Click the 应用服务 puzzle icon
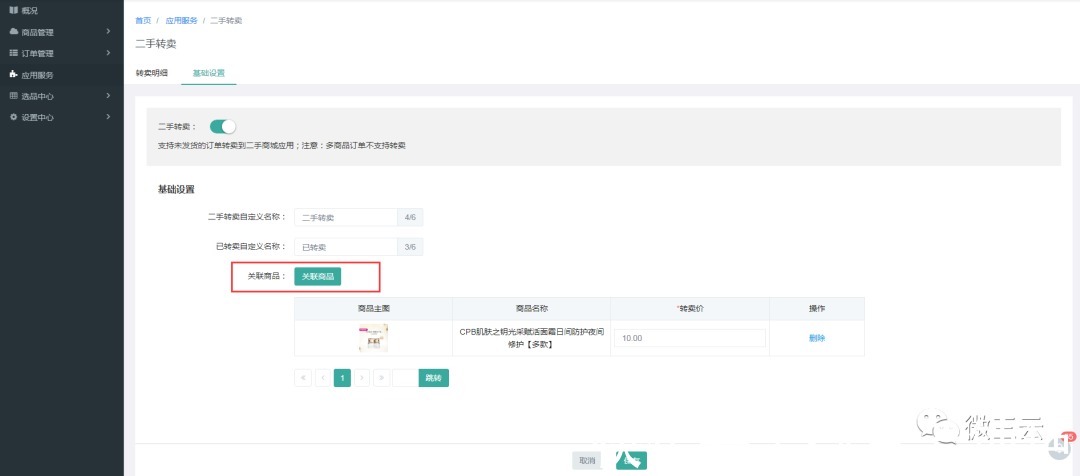This screenshot has height=476, width=1080. [x=13, y=74]
